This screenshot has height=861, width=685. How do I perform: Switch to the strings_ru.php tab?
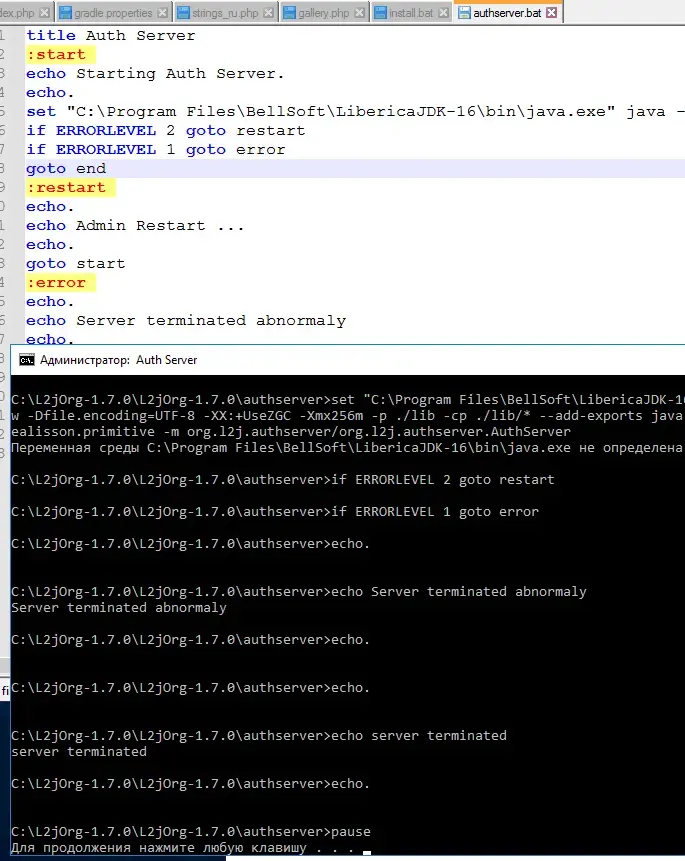click(225, 13)
